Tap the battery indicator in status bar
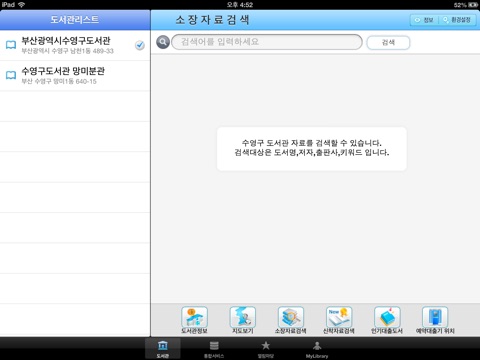 473,5
